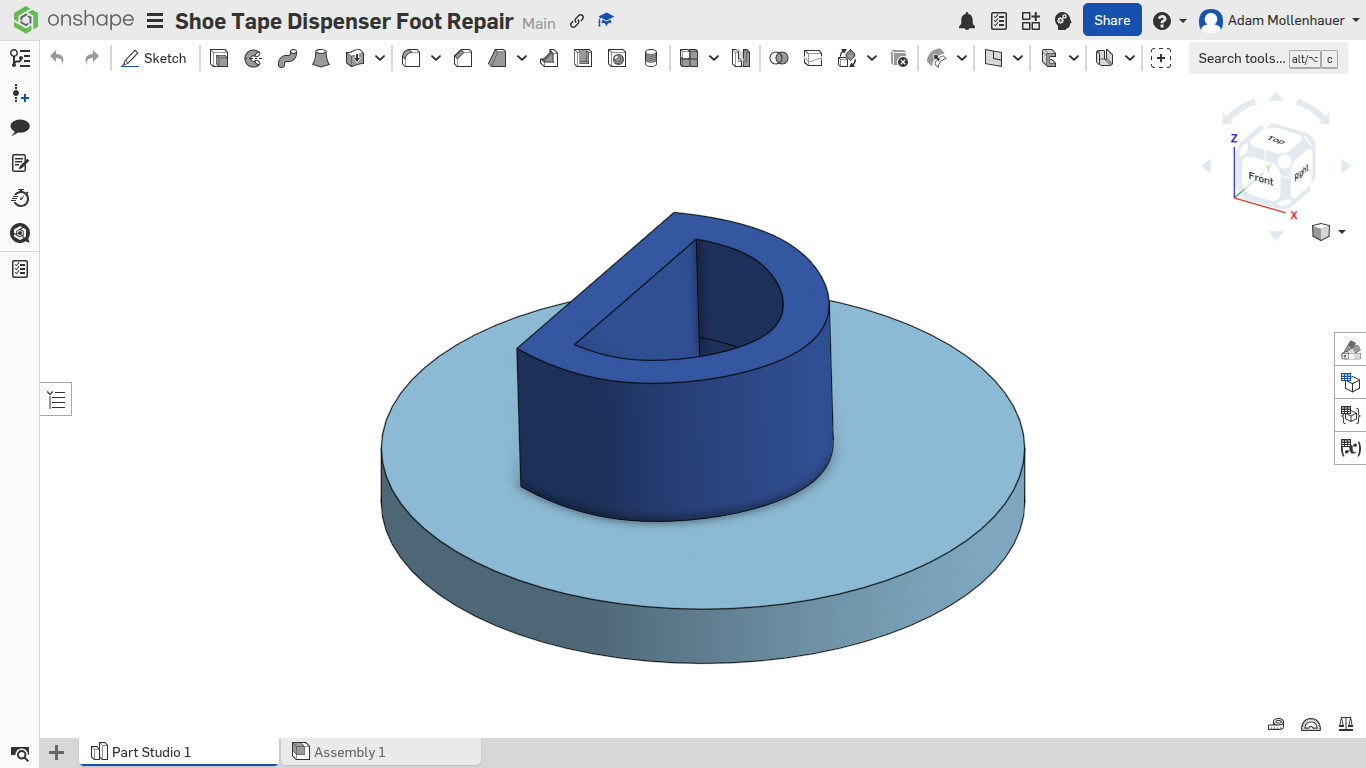Open the variable table (x) panel icon
Screen dimensions: 1366x768
click(1351, 447)
